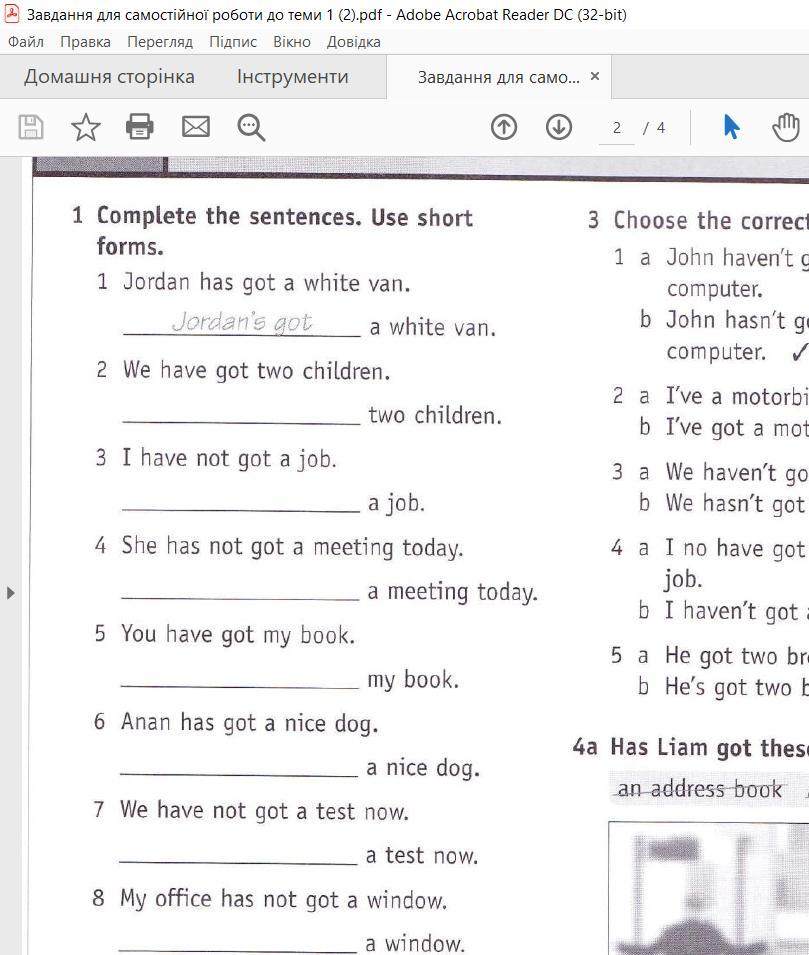Open the Find text magnifier tool
The image size is (809, 955).
coord(250,127)
